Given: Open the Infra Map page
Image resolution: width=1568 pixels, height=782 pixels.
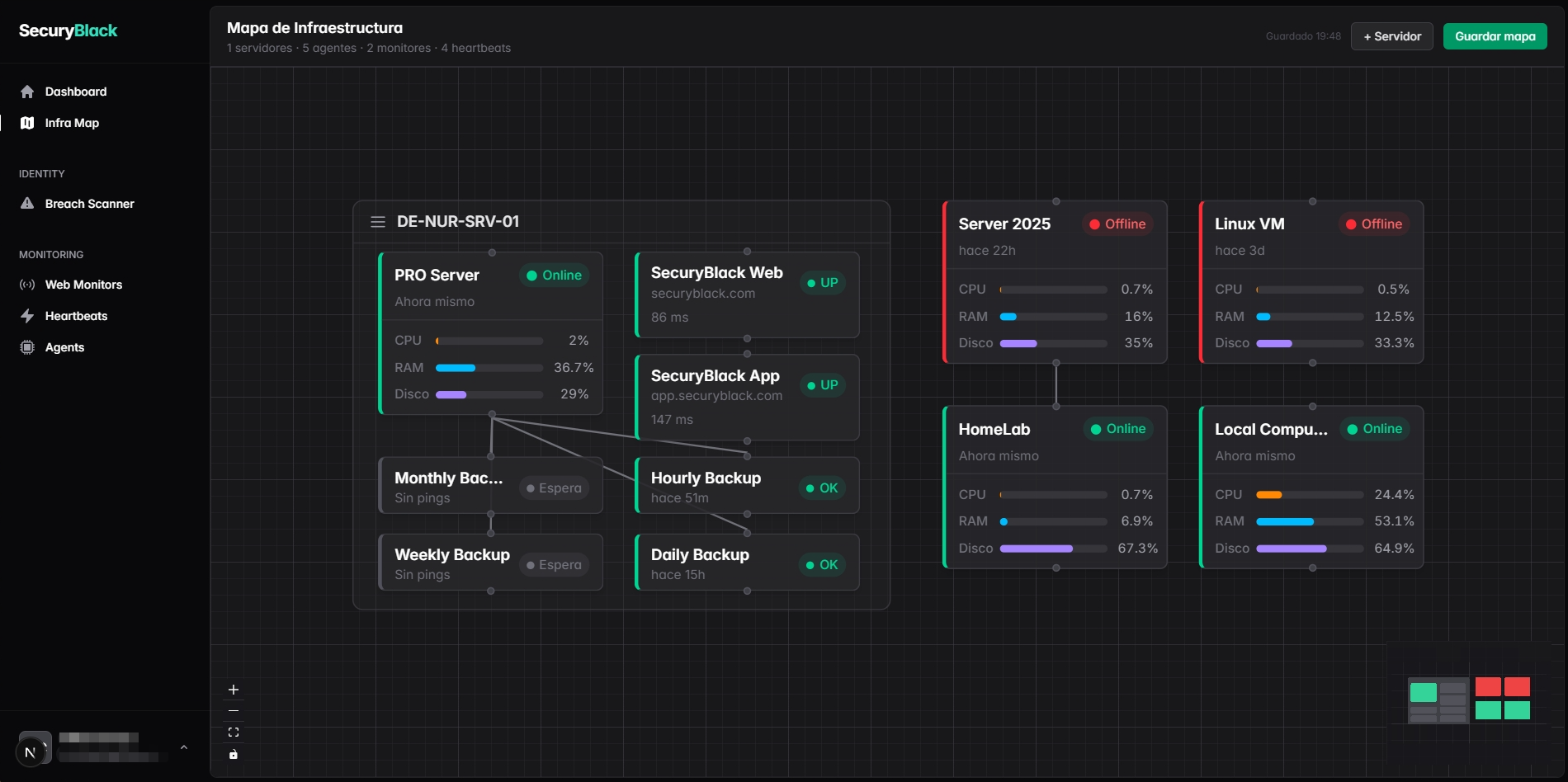Looking at the screenshot, I should coord(72,123).
